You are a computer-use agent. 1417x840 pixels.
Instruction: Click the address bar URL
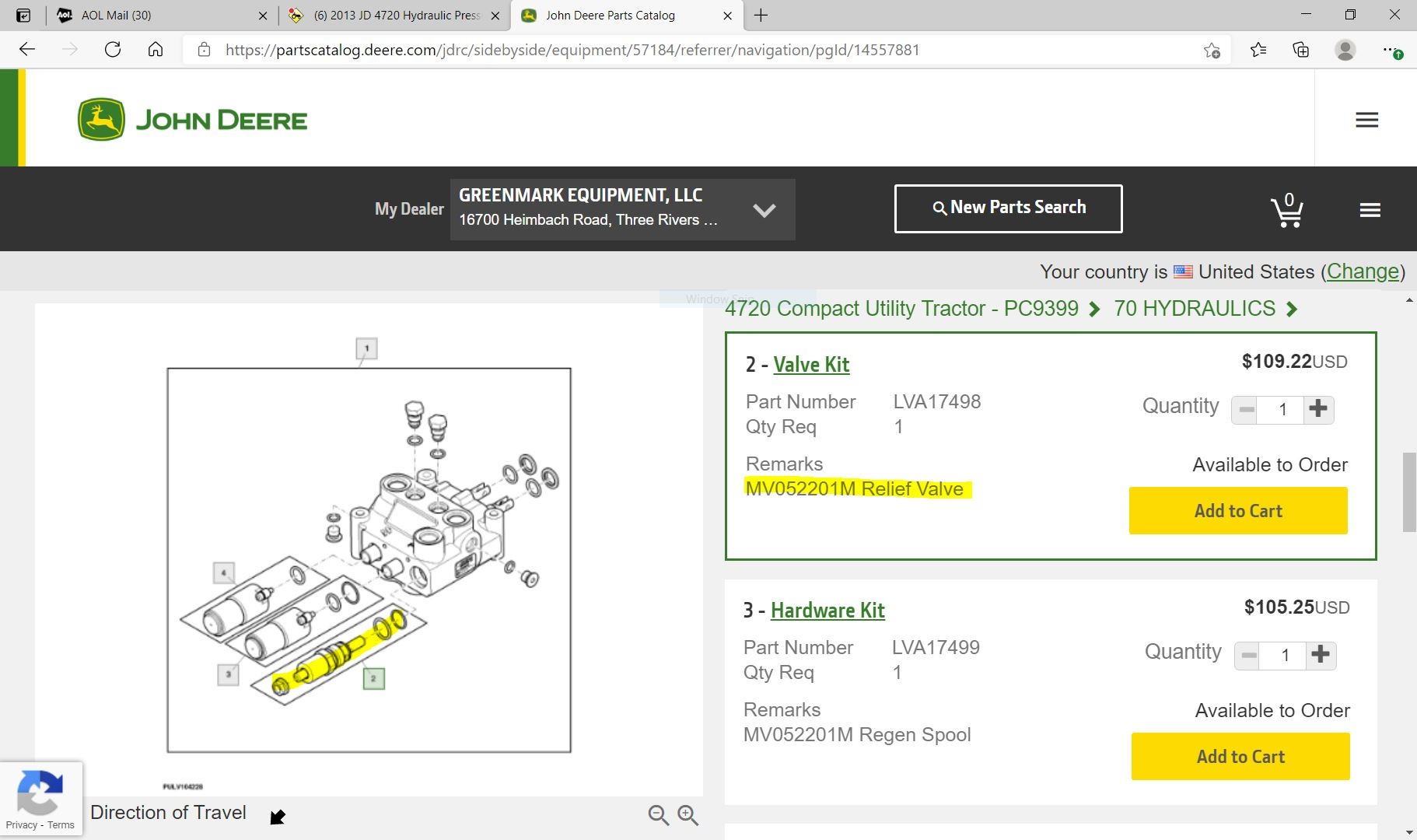572,50
